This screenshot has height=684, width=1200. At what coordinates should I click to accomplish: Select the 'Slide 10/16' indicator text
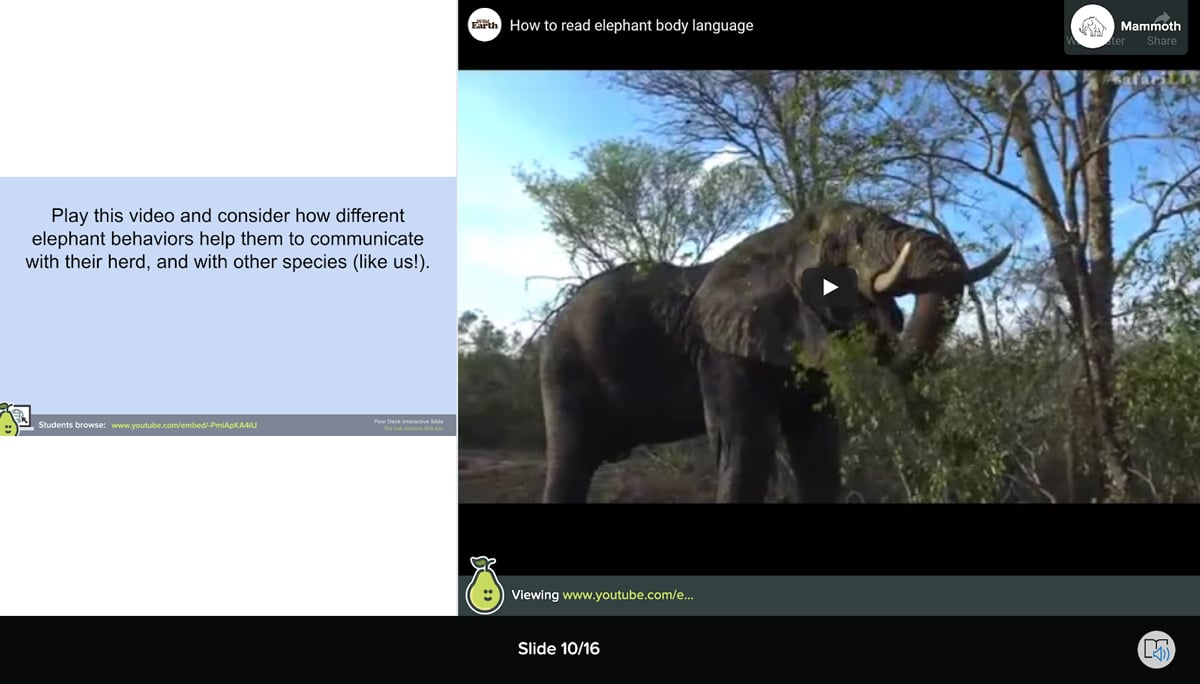(x=559, y=649)
